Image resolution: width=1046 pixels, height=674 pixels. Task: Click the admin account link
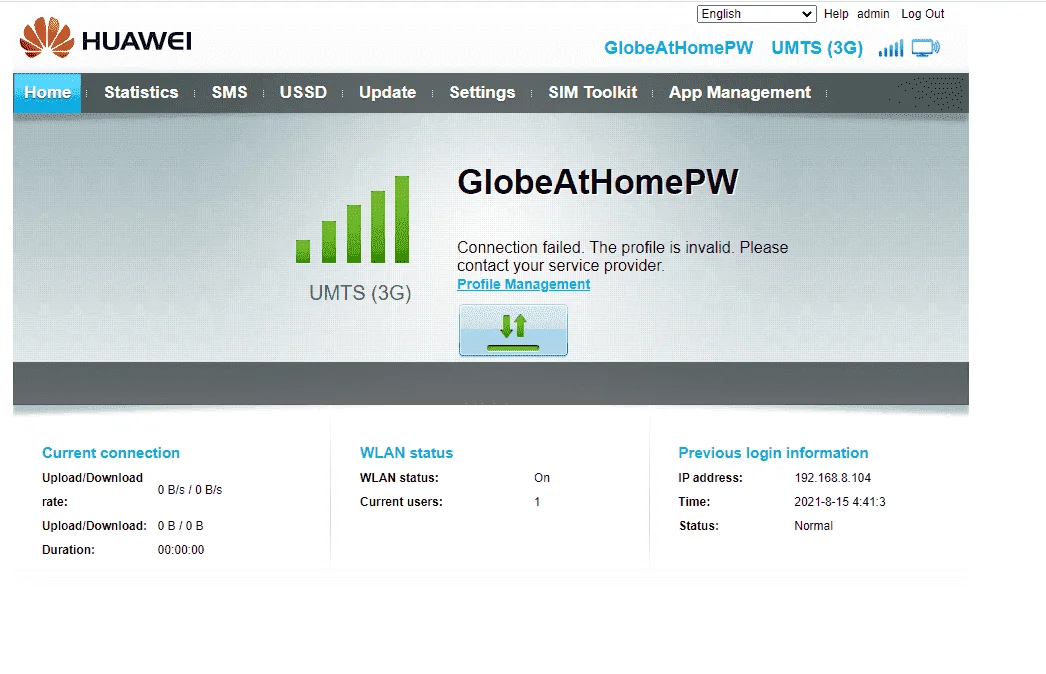(x=873, y=14)
